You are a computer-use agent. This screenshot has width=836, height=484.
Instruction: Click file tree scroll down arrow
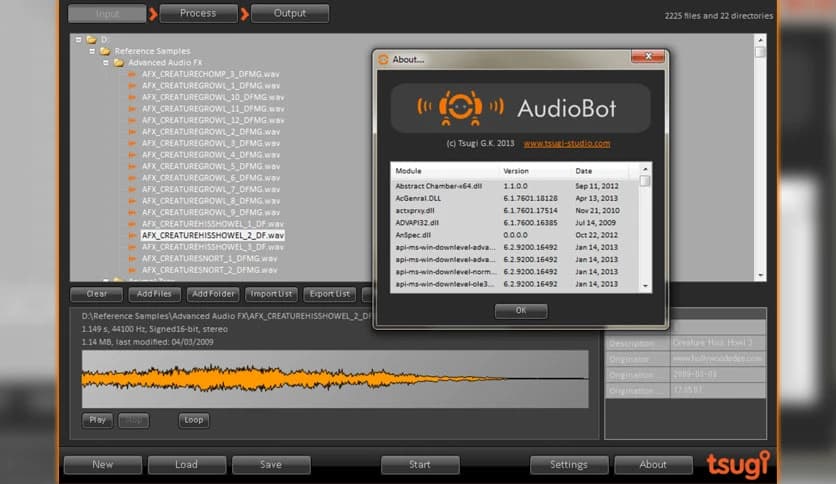point(760,276)
